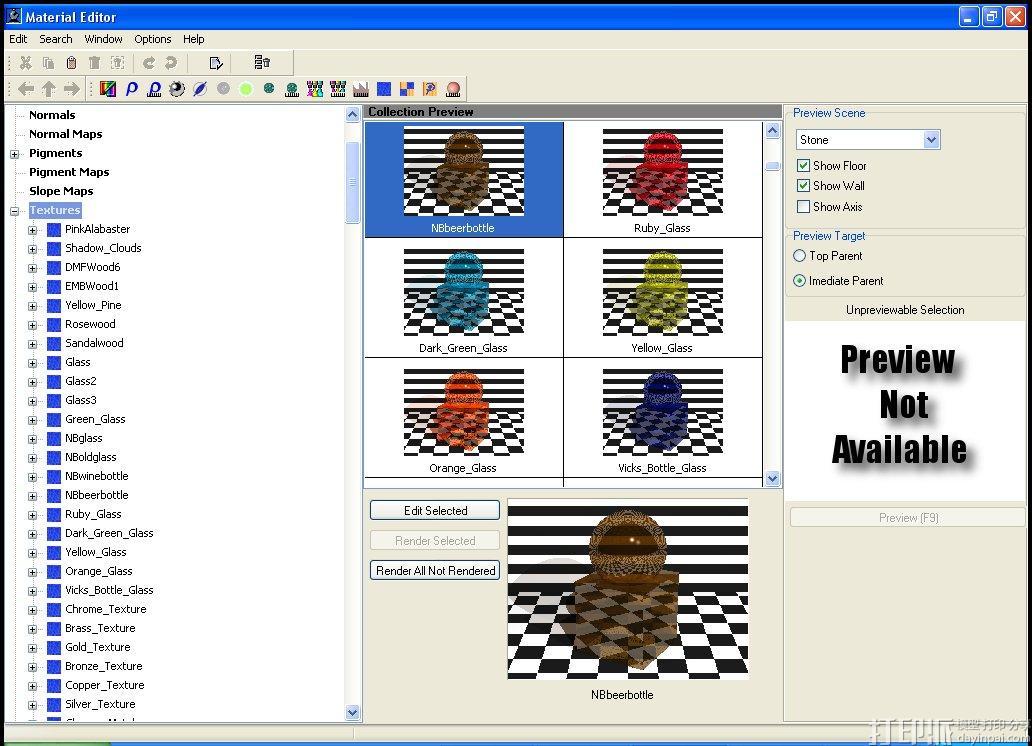
Task: Click the Cut scissors toolbar icon
Action: [x=26, y=63]
